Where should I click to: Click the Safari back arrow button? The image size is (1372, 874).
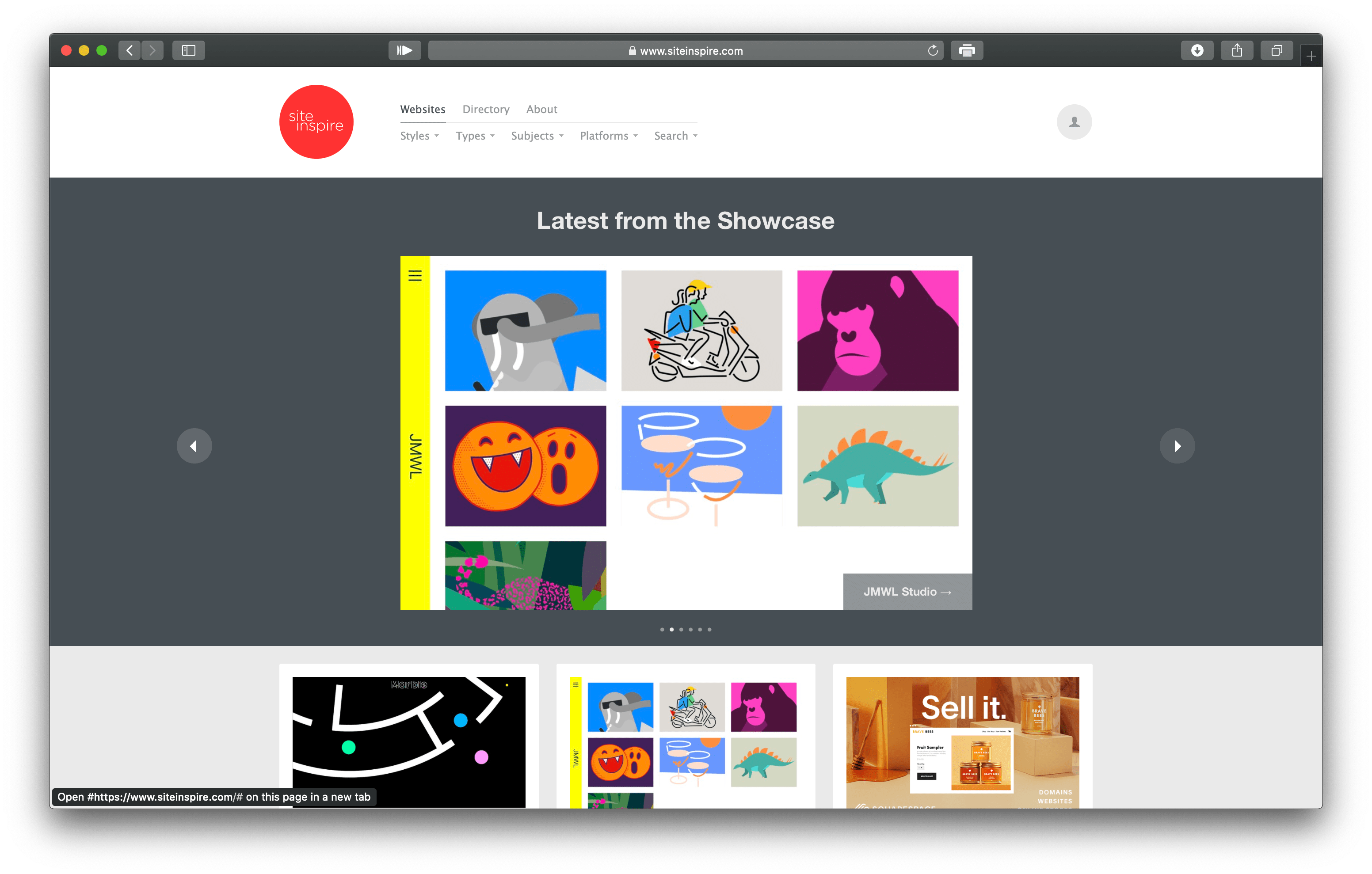tap(130, 50)
